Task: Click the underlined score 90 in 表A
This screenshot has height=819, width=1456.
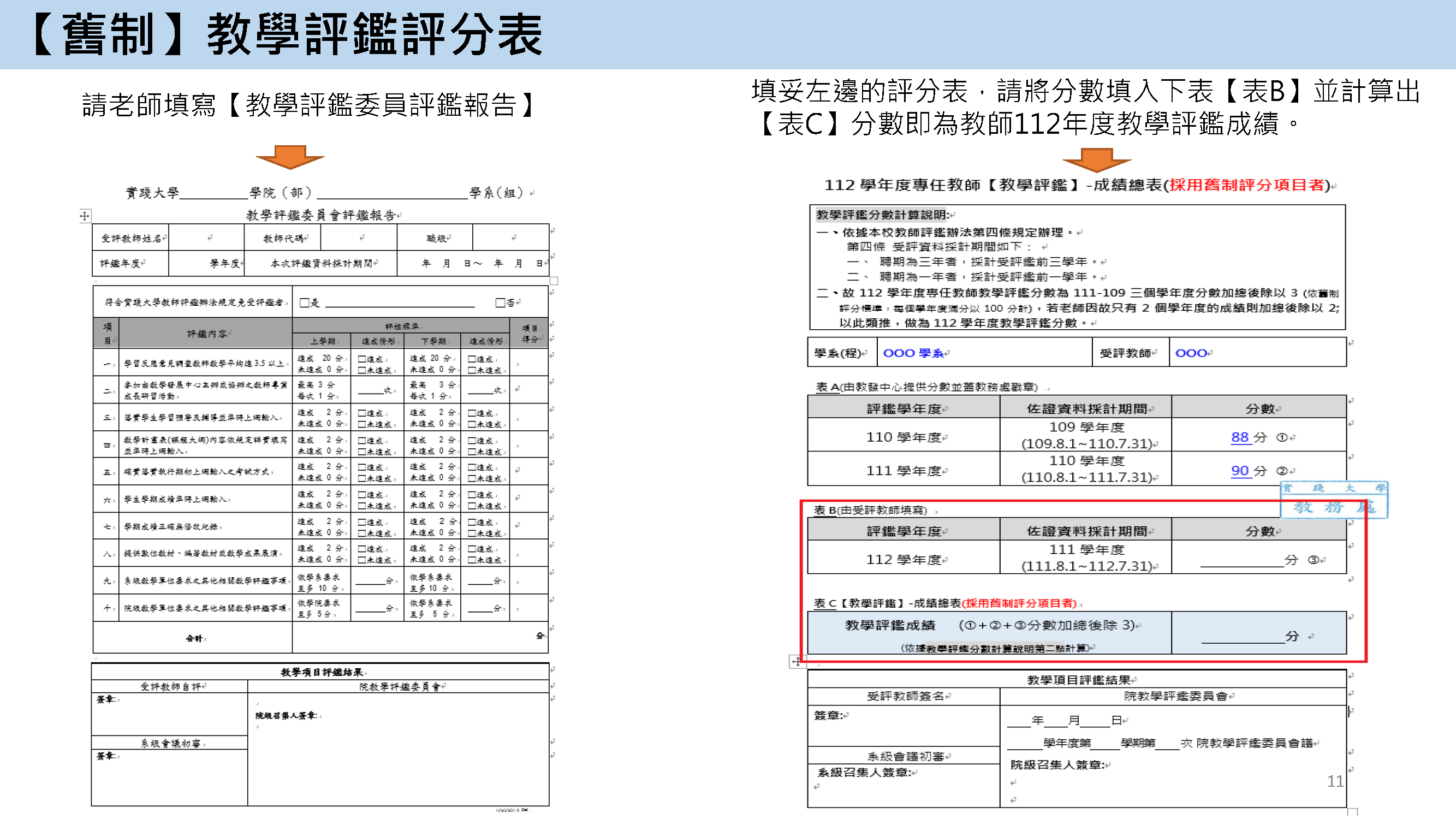Action: pos(1241,471)
